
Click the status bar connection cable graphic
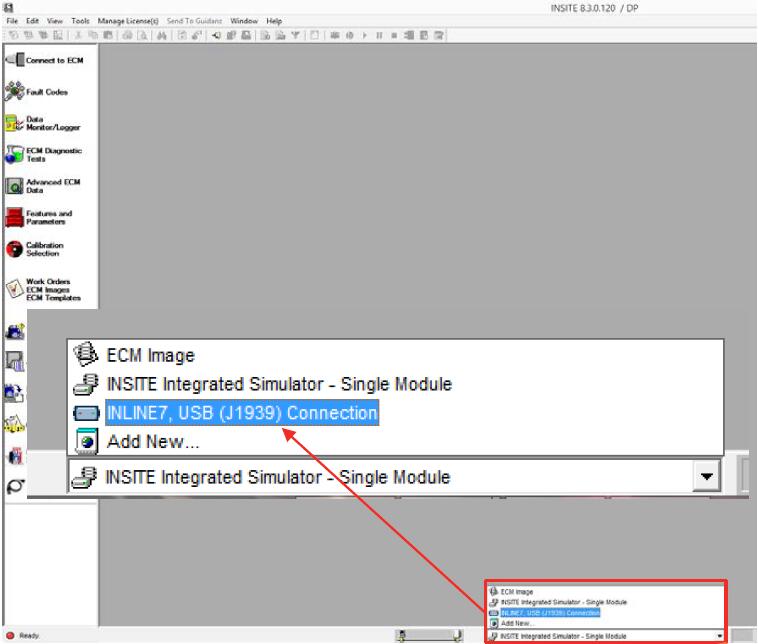tap(429, 636)
